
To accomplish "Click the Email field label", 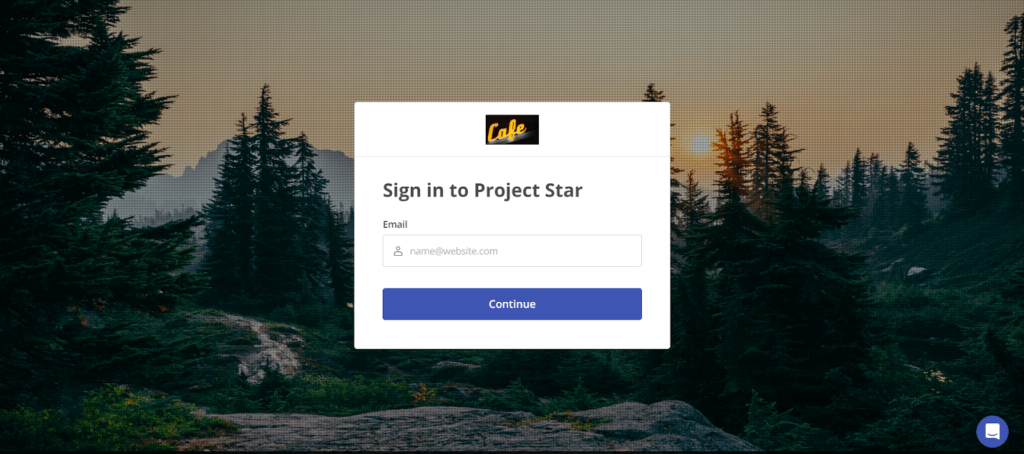I will click(395, 224).
